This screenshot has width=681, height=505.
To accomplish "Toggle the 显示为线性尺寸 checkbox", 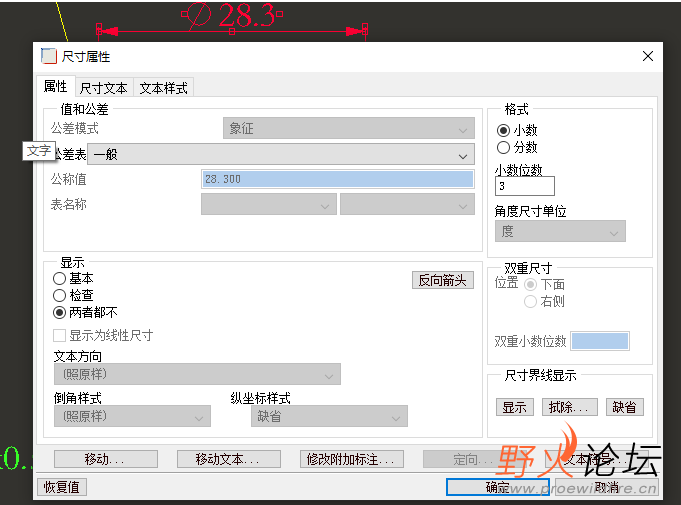I will point(60,336).
